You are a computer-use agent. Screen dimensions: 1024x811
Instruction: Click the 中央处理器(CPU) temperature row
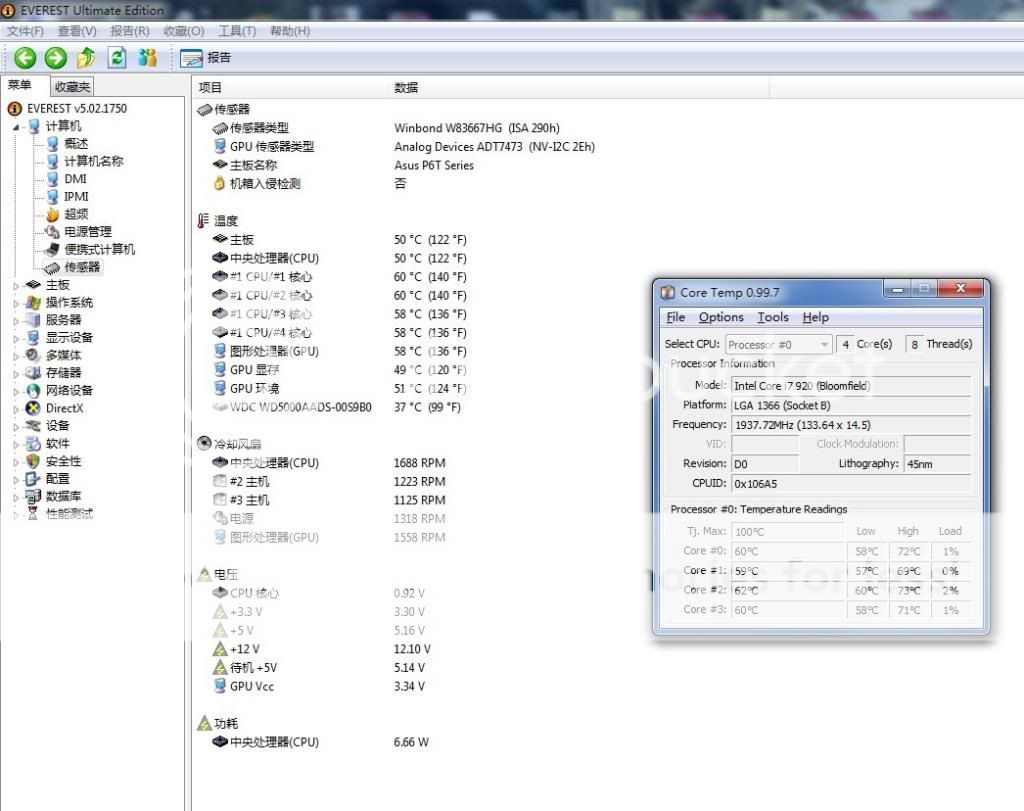pyautogui.click(x=274, y=259)
